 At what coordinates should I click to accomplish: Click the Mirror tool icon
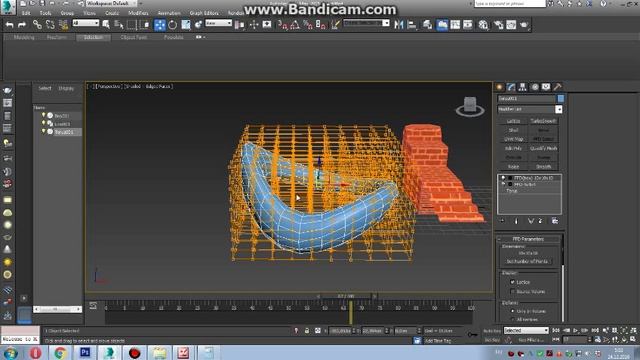coord(399,25)
